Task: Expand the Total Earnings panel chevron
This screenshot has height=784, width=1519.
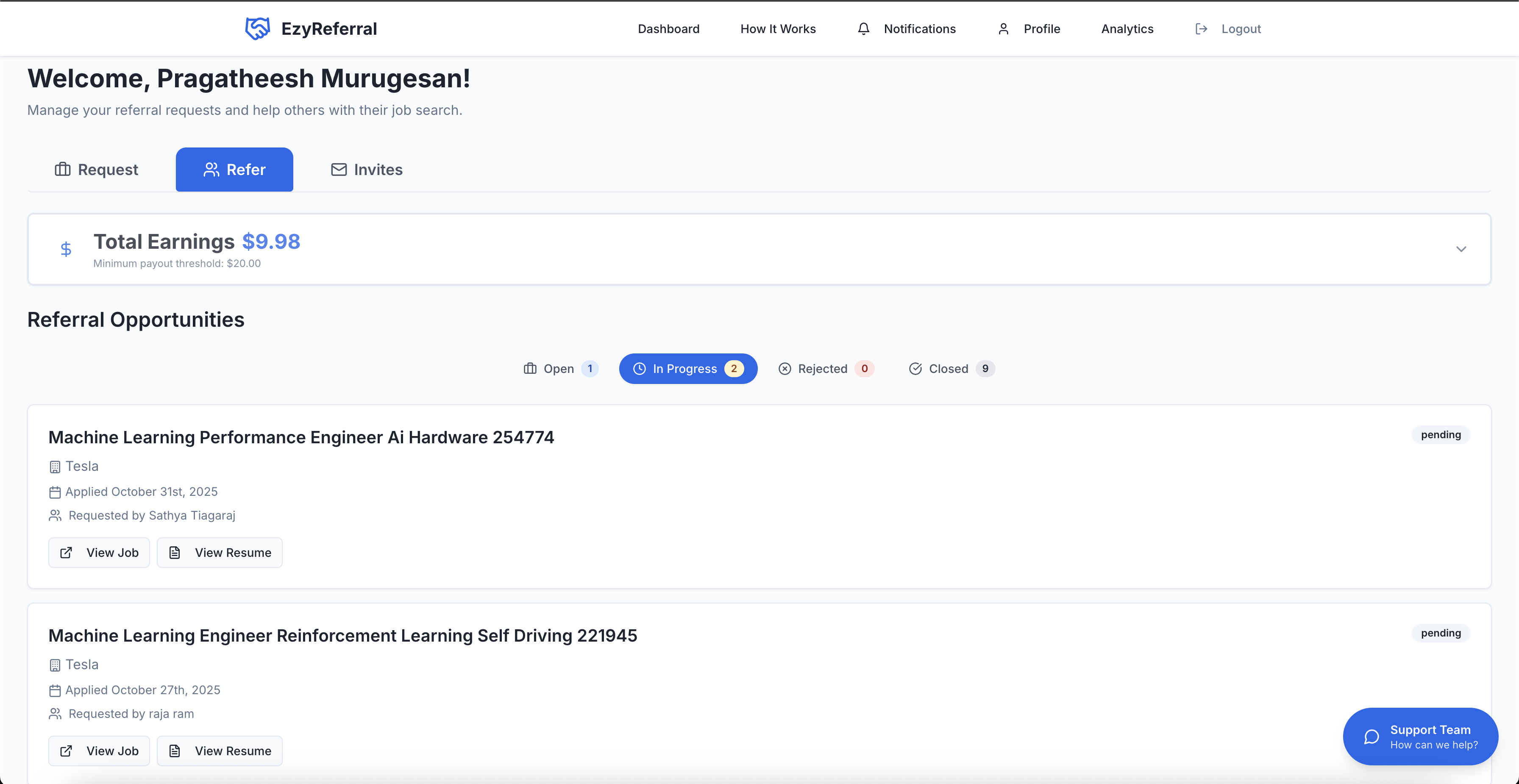Action: click(x=1461, y=249)
